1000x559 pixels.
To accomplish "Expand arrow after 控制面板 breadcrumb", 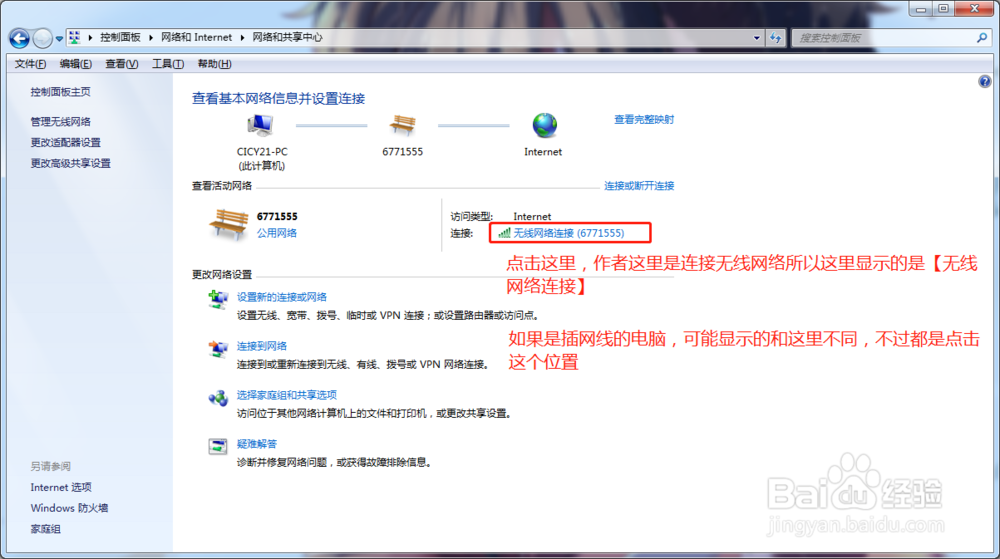I will [x=151, y=38].
